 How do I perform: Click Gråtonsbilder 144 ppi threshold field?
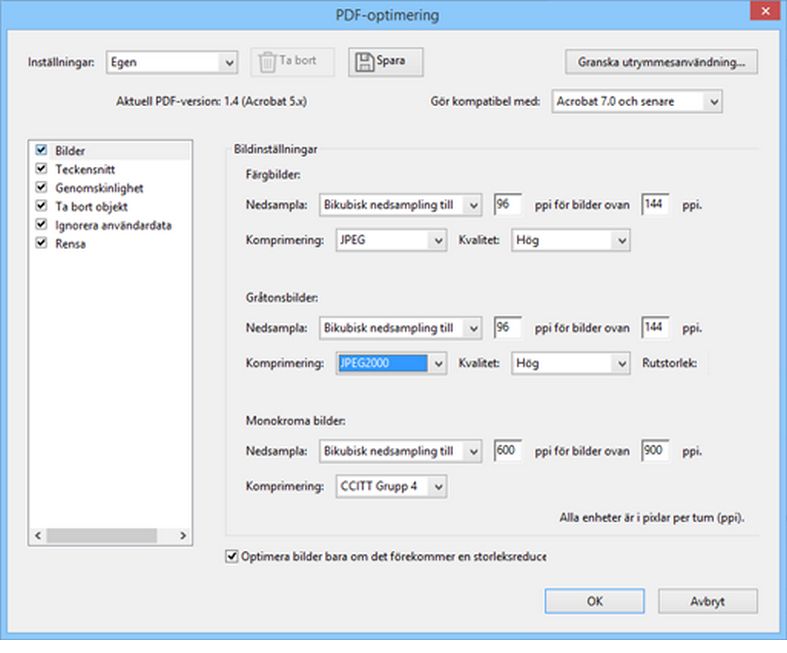(655, 327)
